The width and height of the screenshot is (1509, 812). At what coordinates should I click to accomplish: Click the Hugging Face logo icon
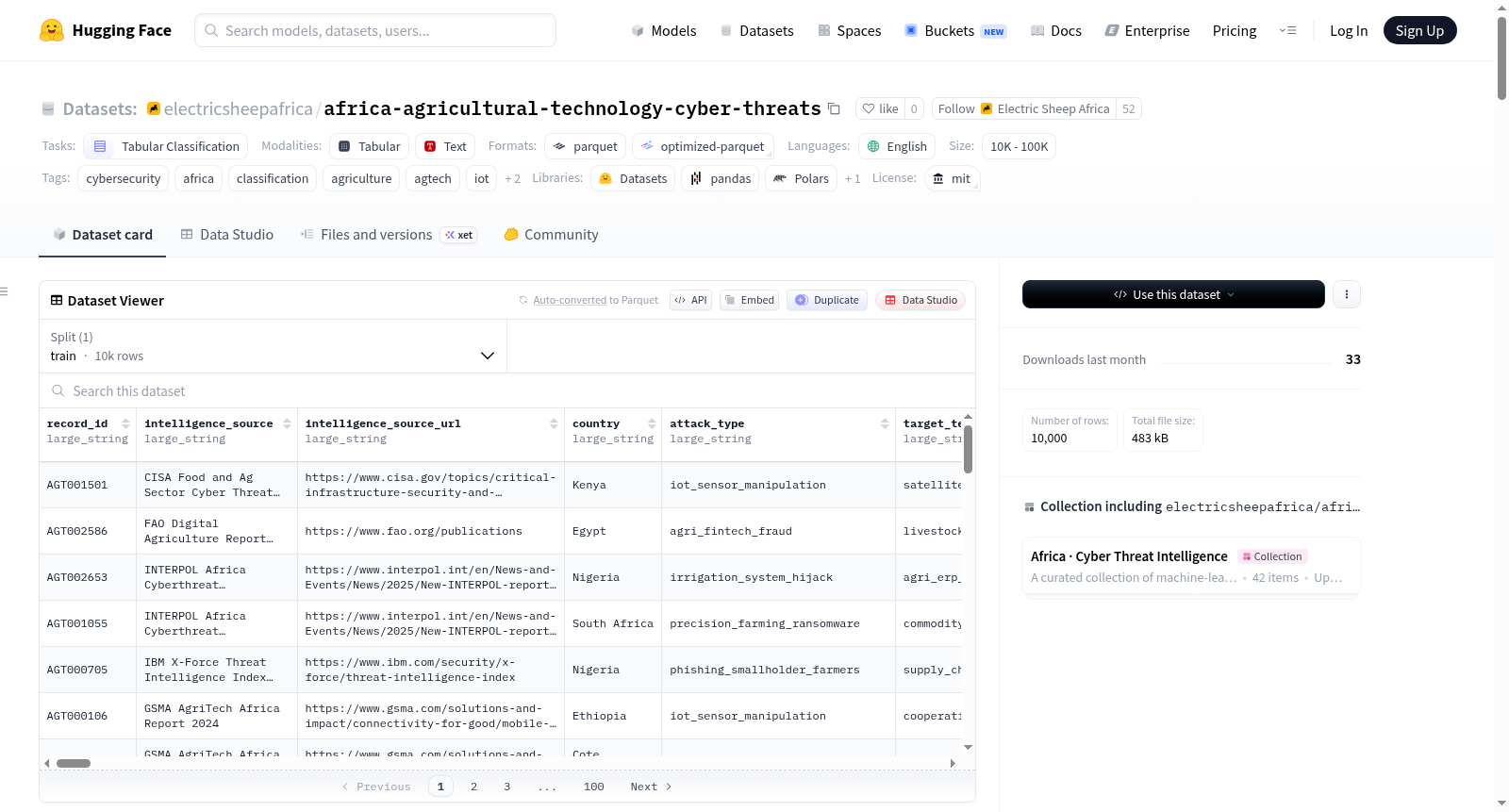[52, 30]
